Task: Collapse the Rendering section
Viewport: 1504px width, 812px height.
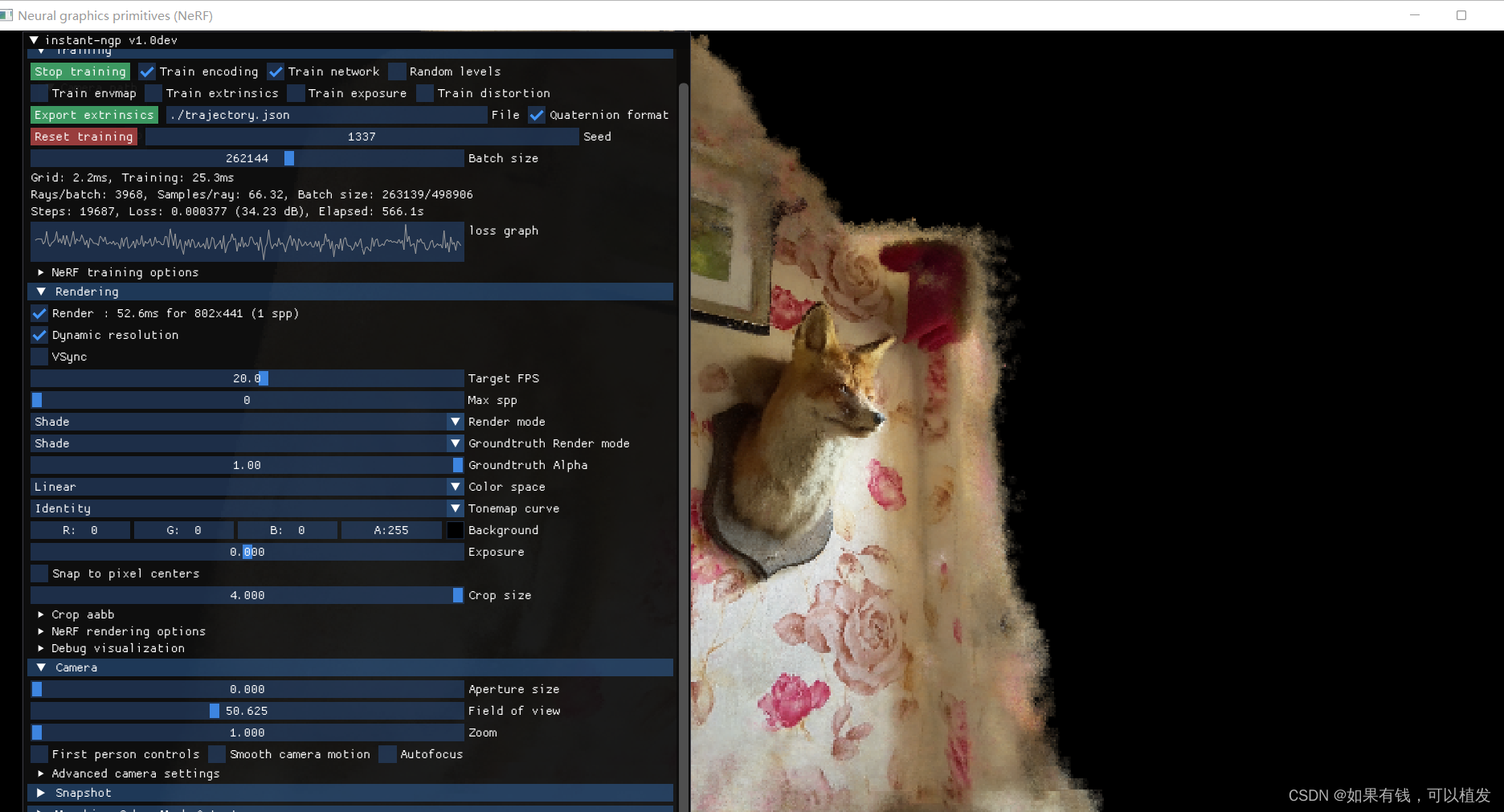Action: [350, 292]
